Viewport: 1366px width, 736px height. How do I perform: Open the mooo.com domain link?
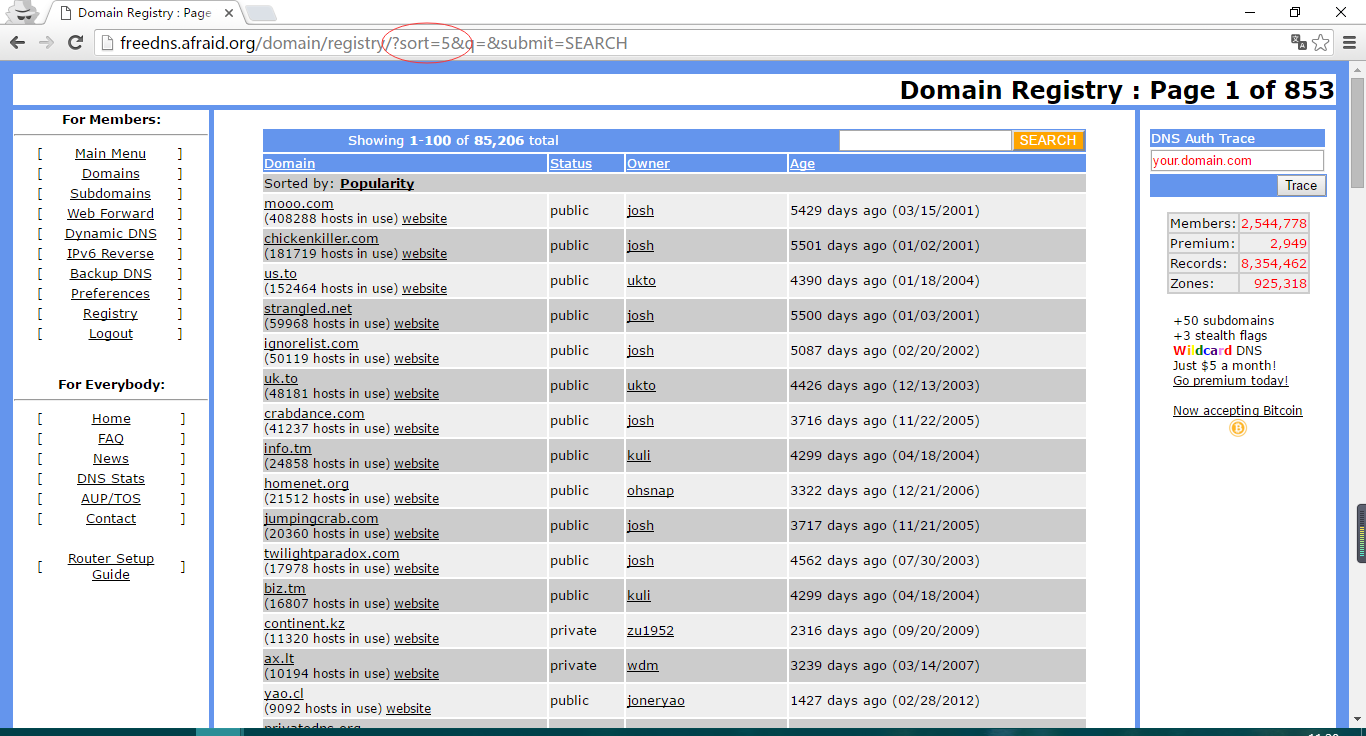(299, 204)
